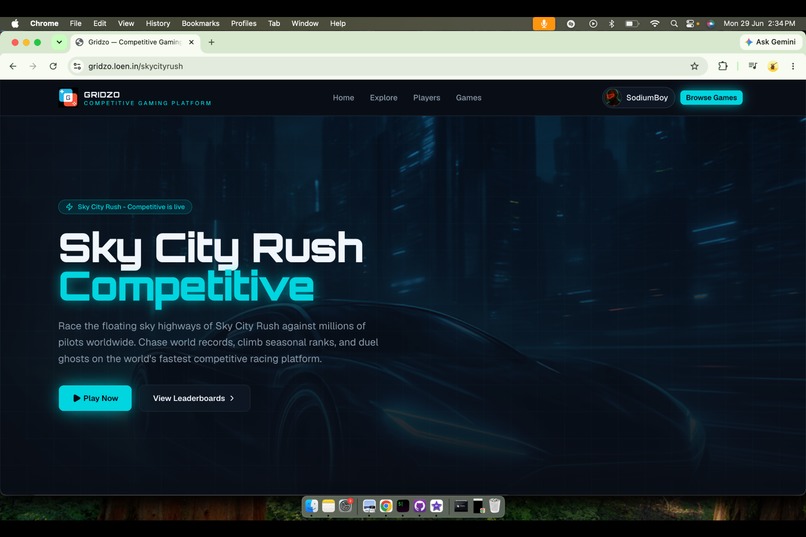Reload the current page
Screen dimensions: 806x537
53,66
